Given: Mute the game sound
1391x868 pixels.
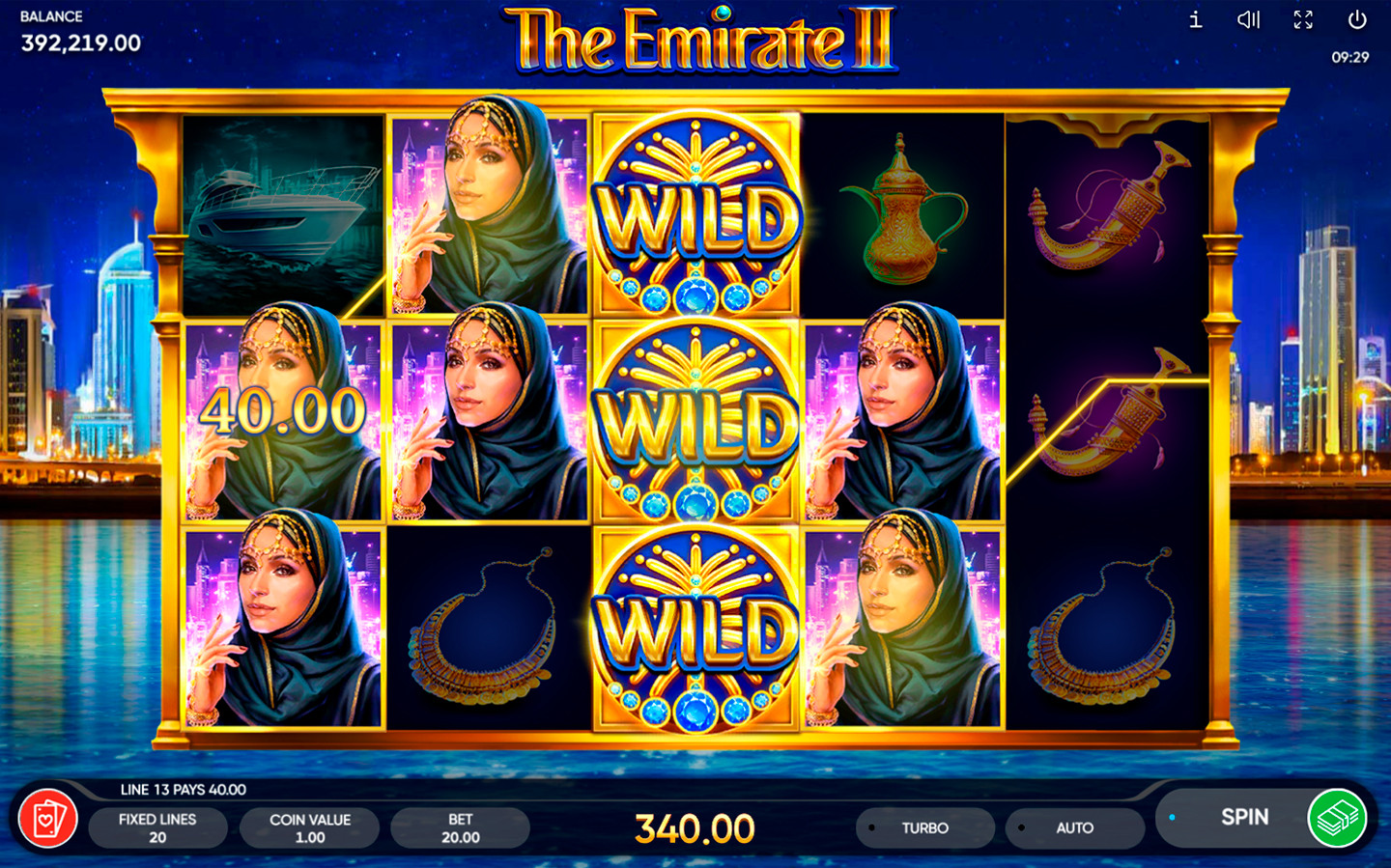Looking at the screenshot, I should coord(1249,19).
